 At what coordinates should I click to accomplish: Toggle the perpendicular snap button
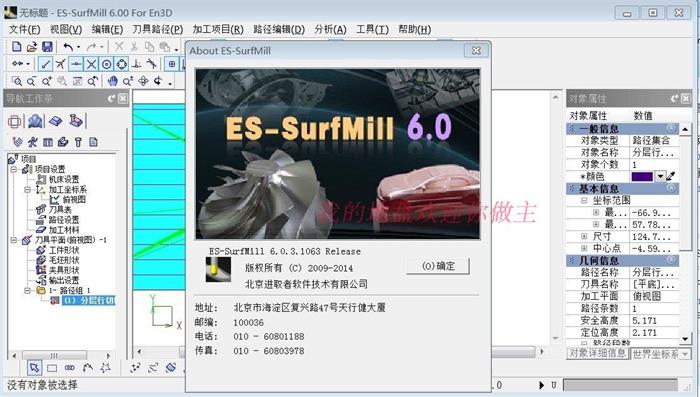coord(137,64)
